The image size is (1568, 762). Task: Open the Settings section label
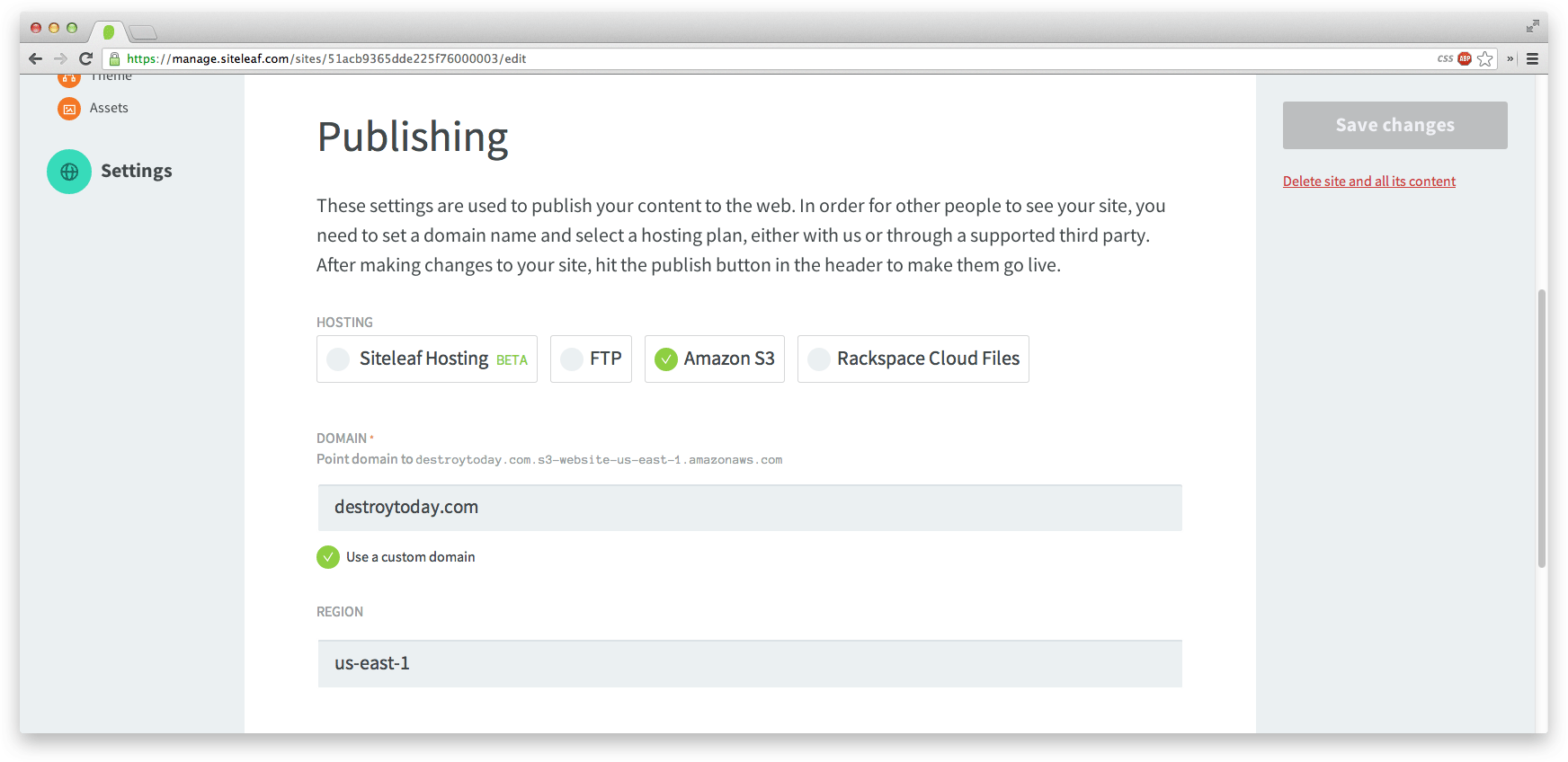tap(137, 171)
